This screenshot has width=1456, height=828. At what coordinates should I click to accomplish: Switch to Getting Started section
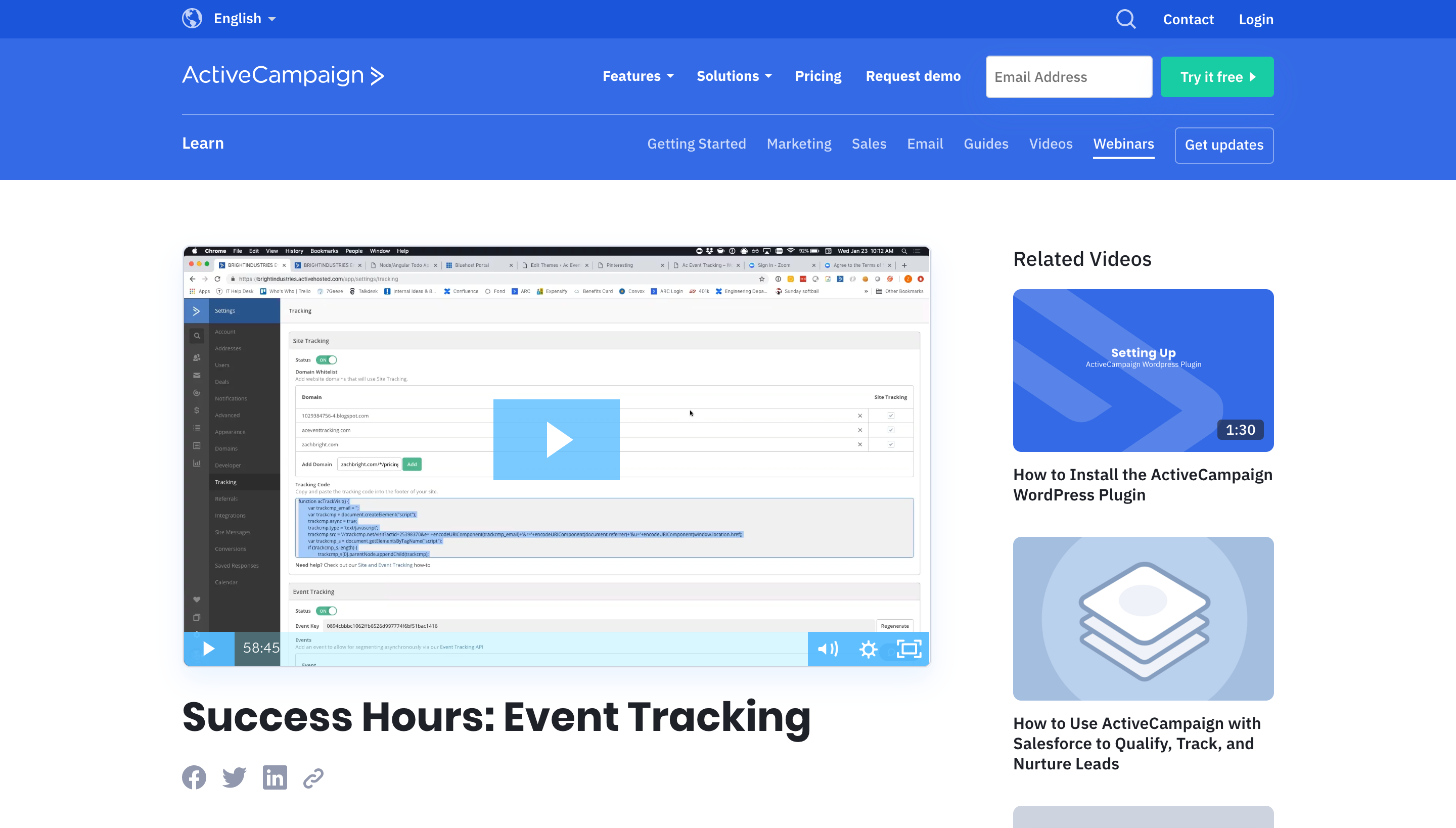tap(696, 144)
